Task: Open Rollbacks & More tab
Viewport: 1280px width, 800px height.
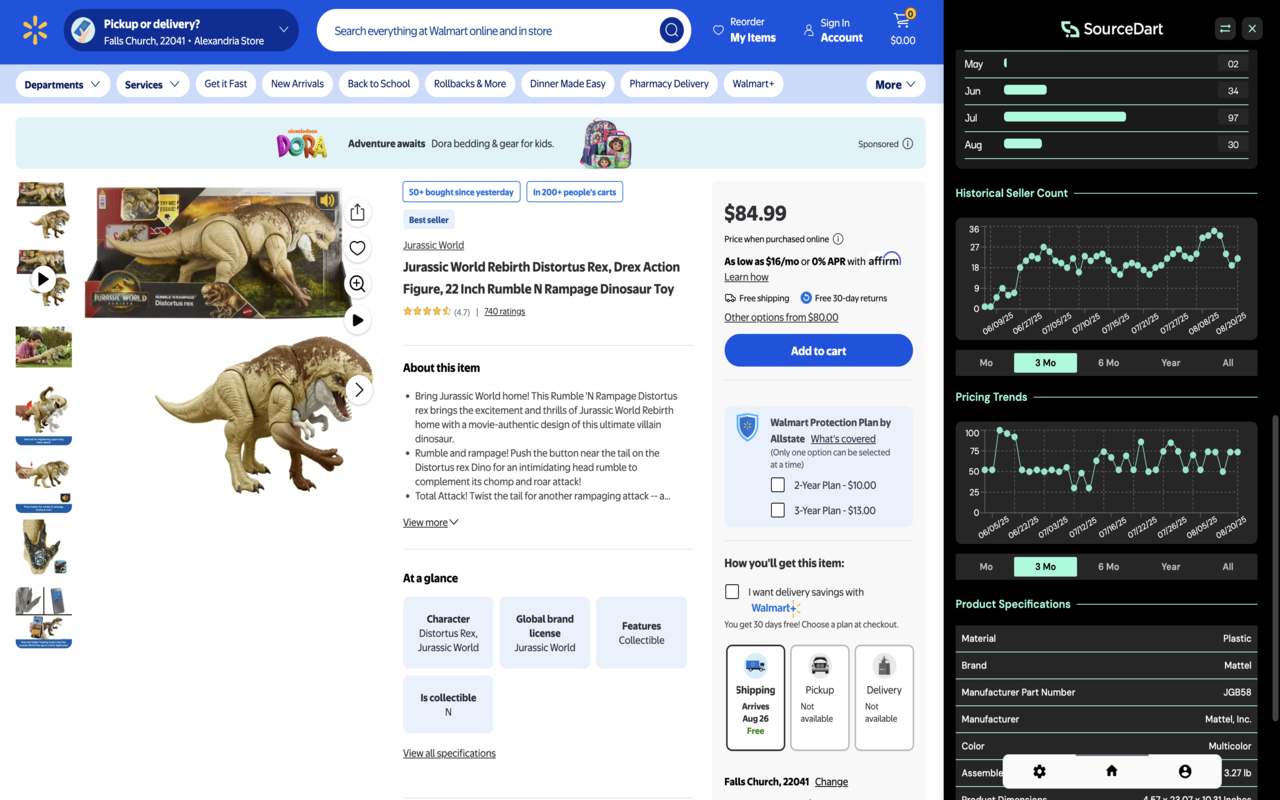Action: (x=470, y=84)
